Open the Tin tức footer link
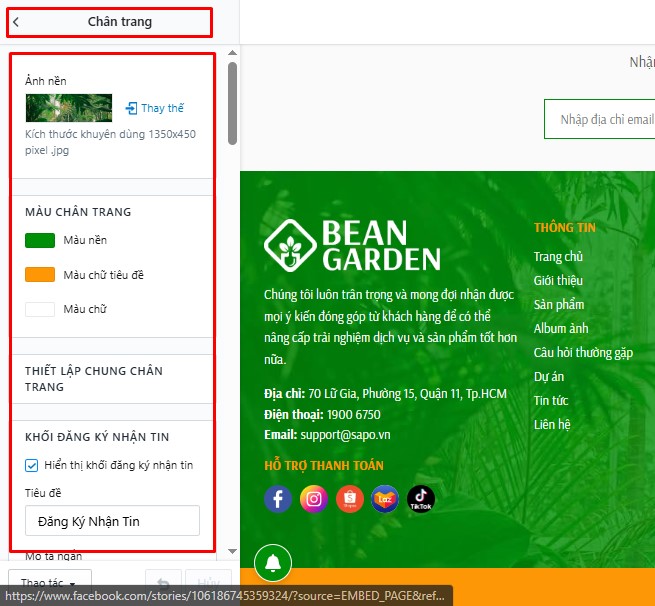Image resolution: width=655 pixels, height=606 pixels. pyautogui.click(x=551, y=401)
